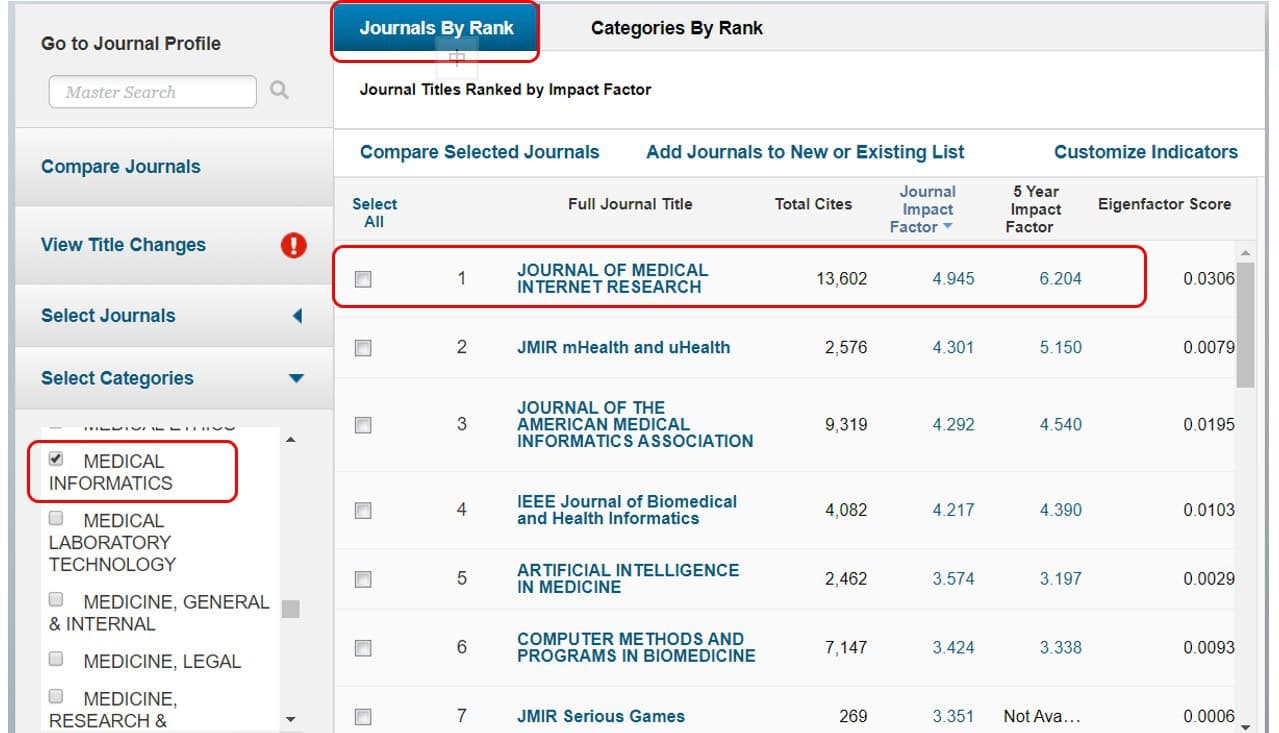Tick the checkbox for JMIR Serious Games
Screen dimensions: 1279x733
pos(363,717)
